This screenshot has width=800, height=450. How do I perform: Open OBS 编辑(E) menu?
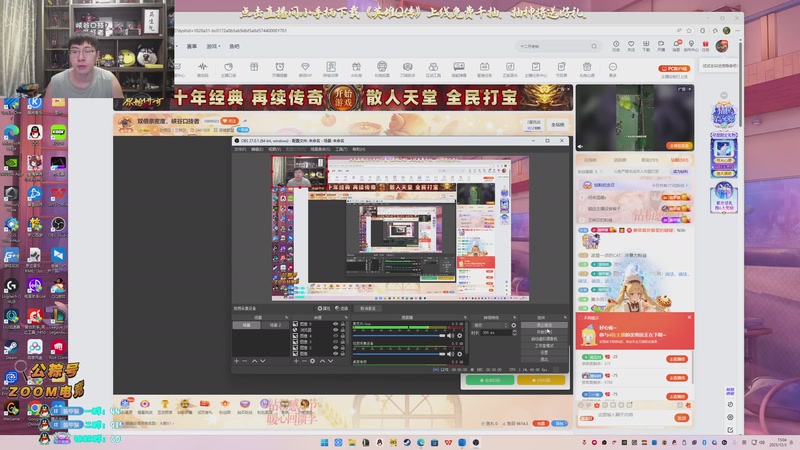tap(257, 149)
